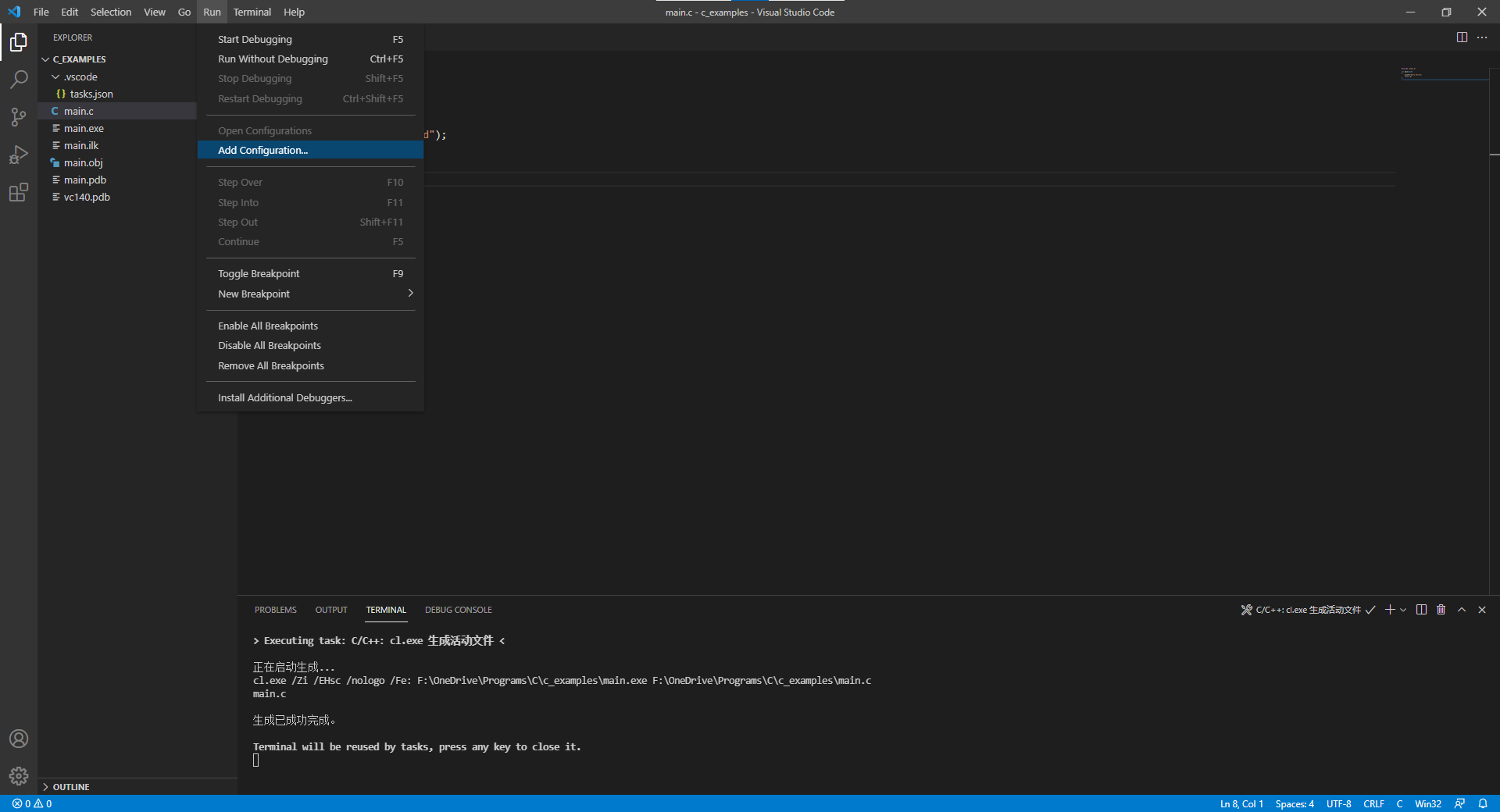Open the Search view in activity bar
1500x812 pixels.
pos(19,79)
